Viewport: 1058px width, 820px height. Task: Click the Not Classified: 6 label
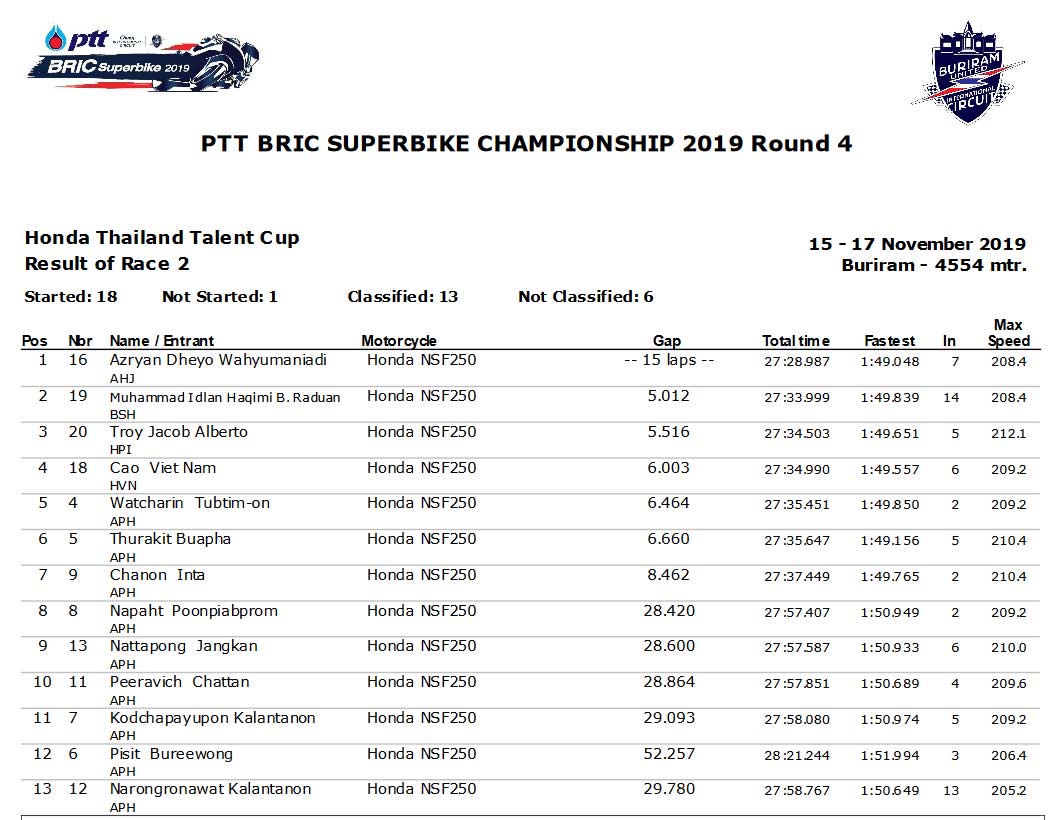(585, 296)
